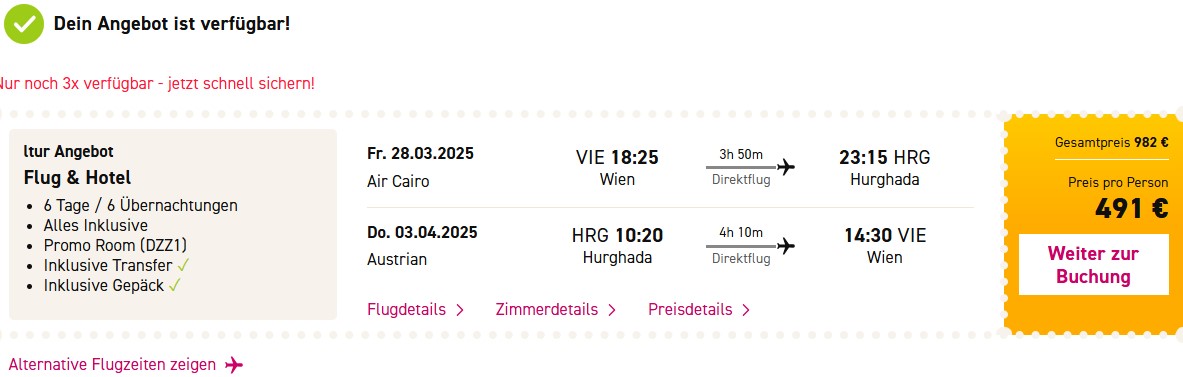Click the green check next to Inklusive Gepäck

pyautogui.click(x=174, y=286)
